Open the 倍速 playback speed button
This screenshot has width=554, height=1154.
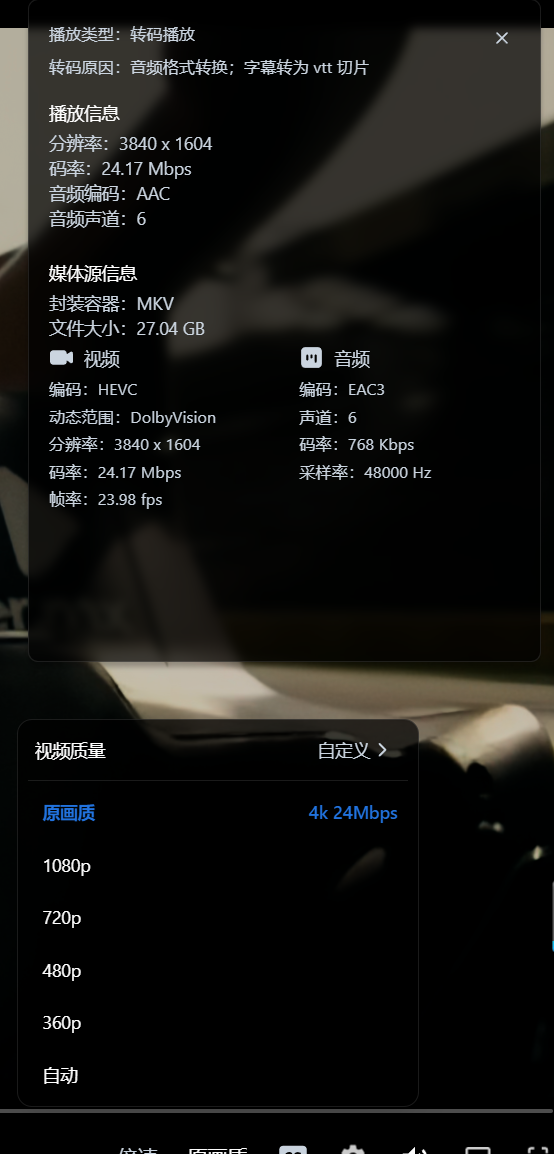click(x=138, y=1150)
